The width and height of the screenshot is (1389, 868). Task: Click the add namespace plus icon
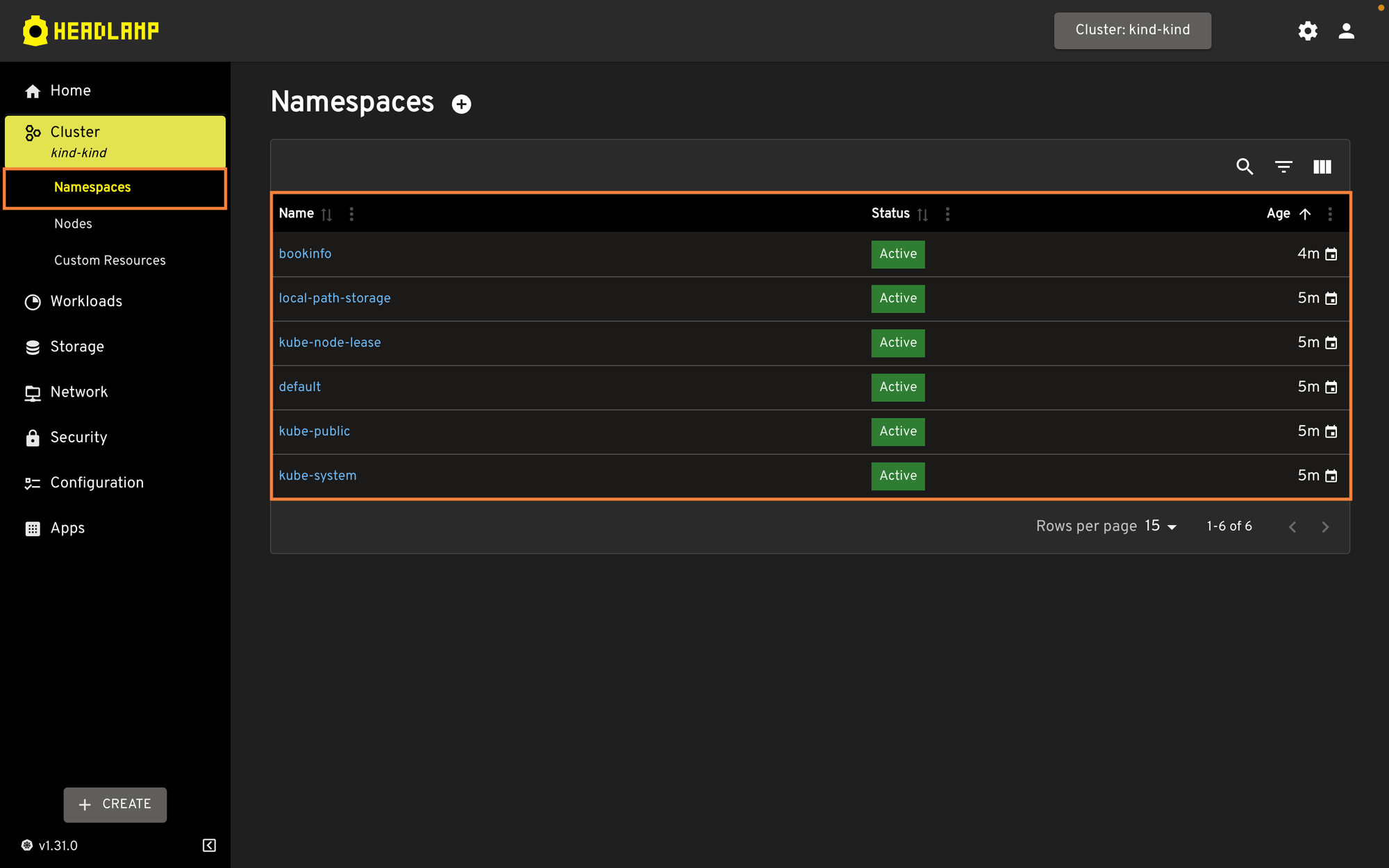point(461,104)
